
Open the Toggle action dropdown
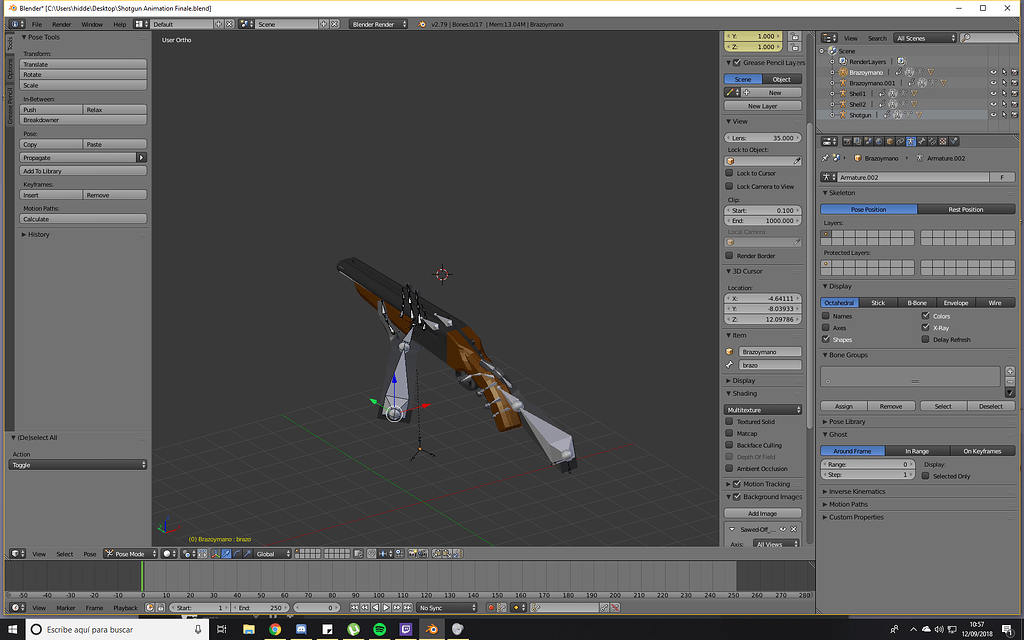click(78, 465)
